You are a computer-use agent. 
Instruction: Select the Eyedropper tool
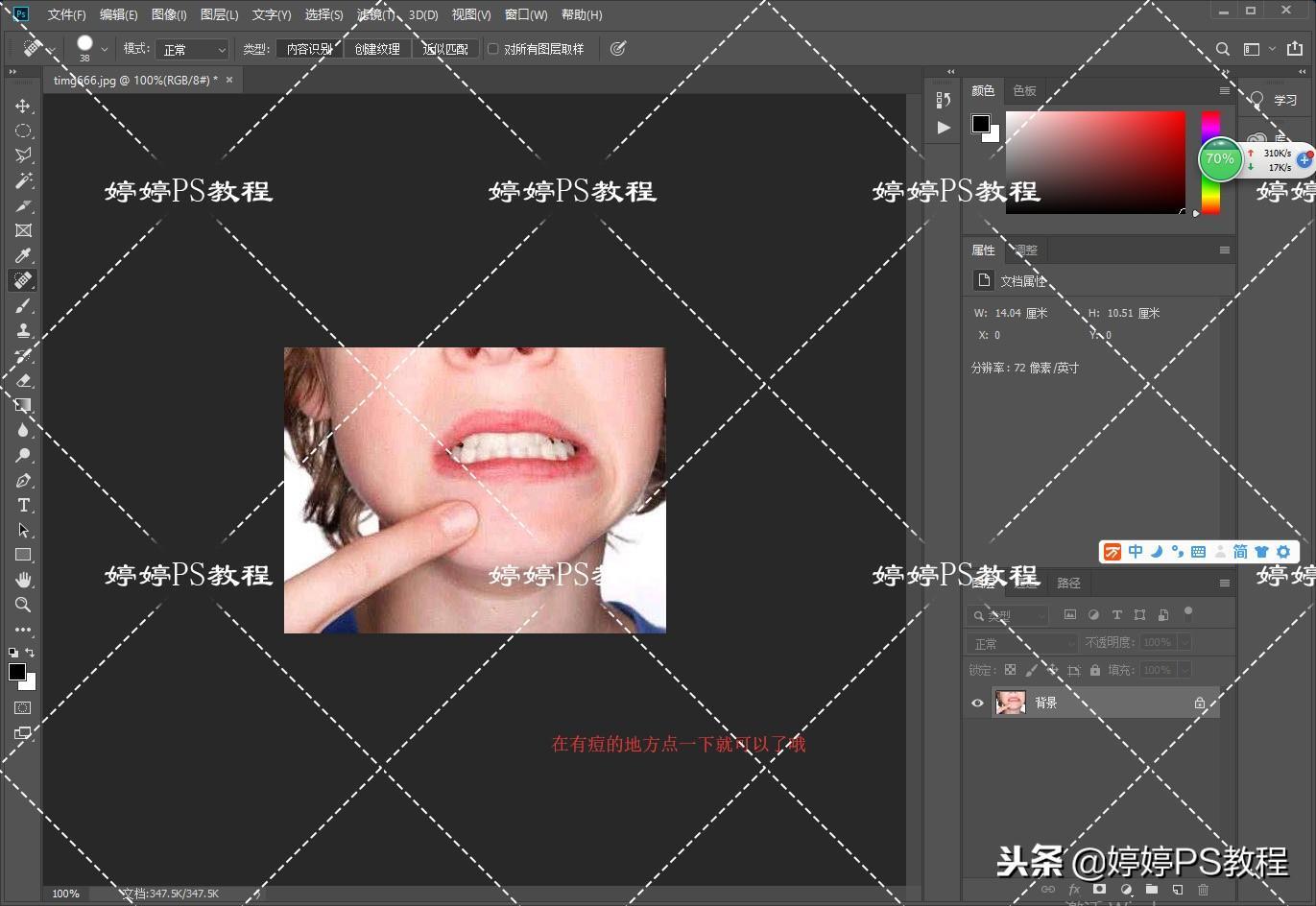pyautogui.click(x=23, y=255)
